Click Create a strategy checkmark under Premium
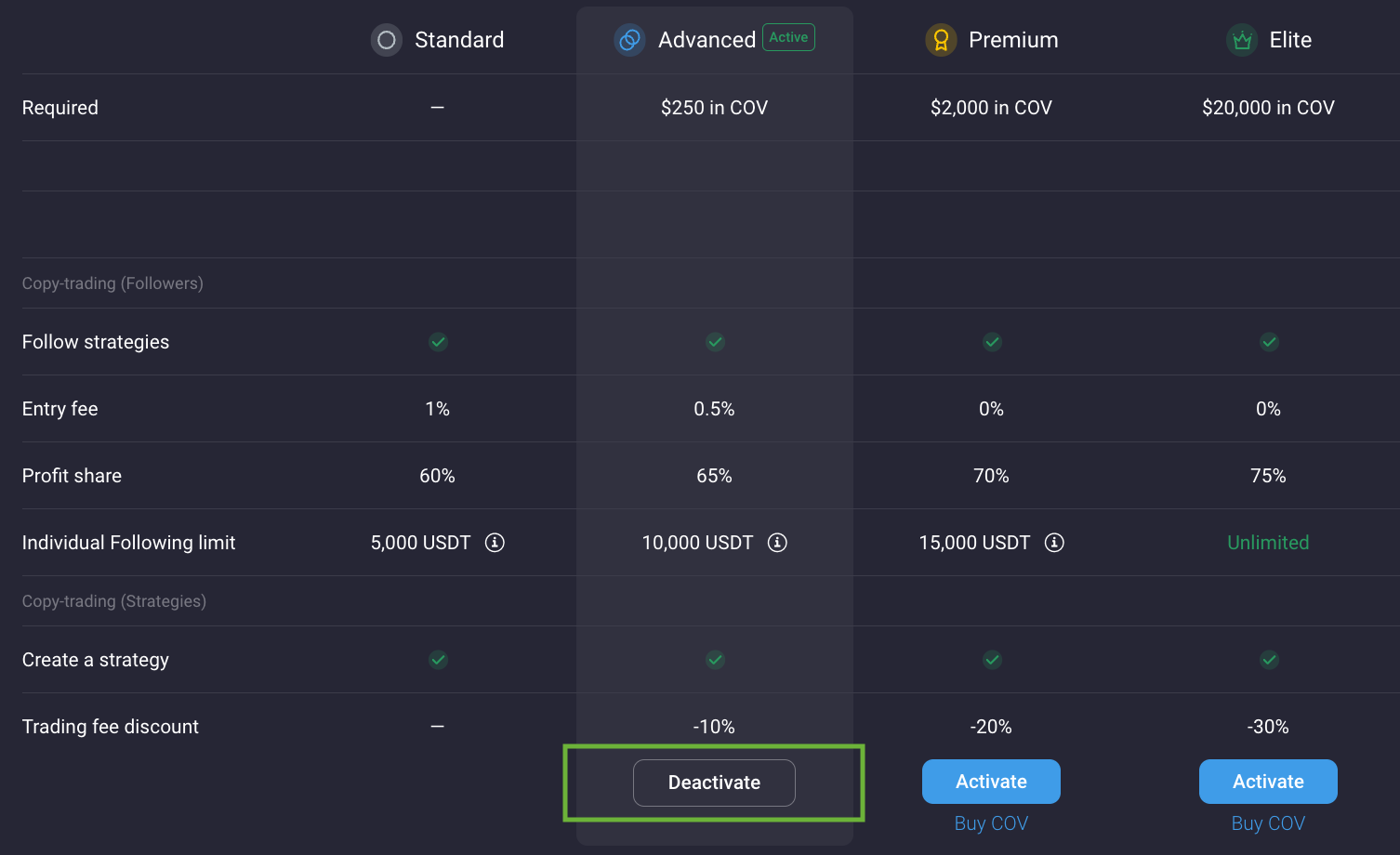Viewport: 1400px width, 855px height. [x=992, y=660]
